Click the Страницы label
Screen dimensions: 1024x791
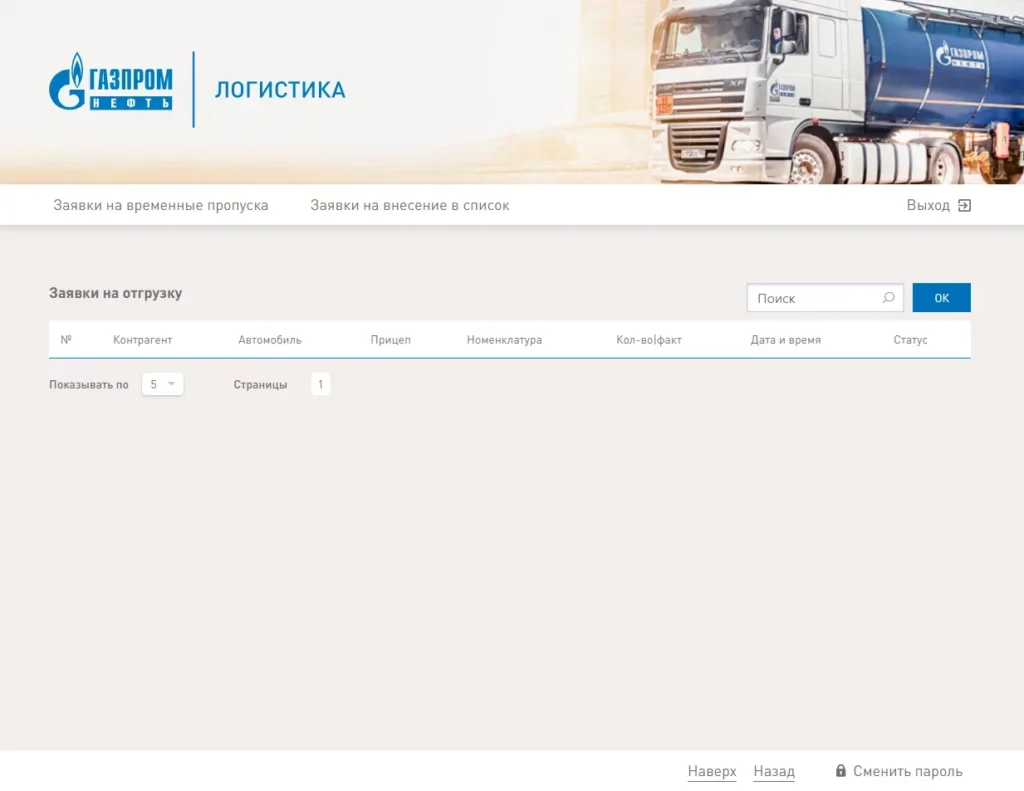pyautogui.click(x=260, y=385)
